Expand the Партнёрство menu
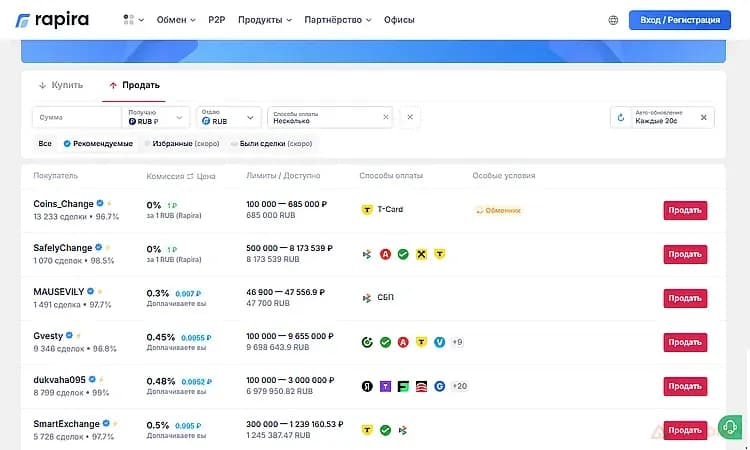Screen dimensions: 750x450 tap(338, 20)
